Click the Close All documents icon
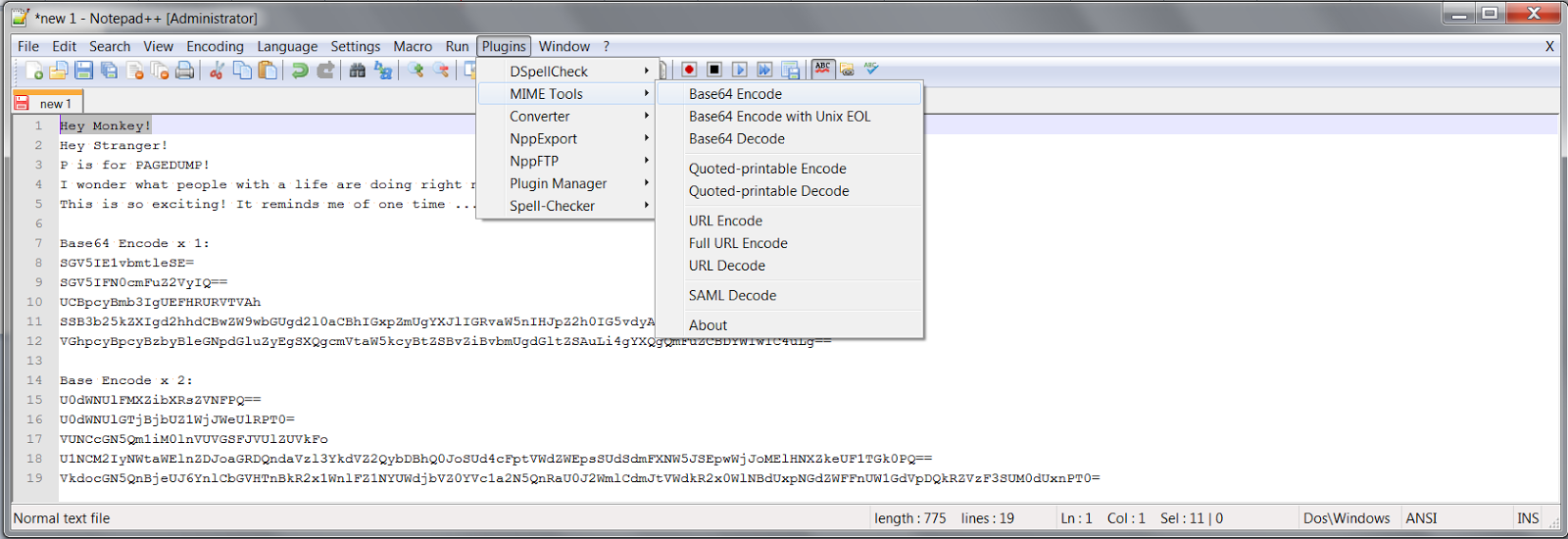This screenshot has height=539, width=1568. coord(160,71)
